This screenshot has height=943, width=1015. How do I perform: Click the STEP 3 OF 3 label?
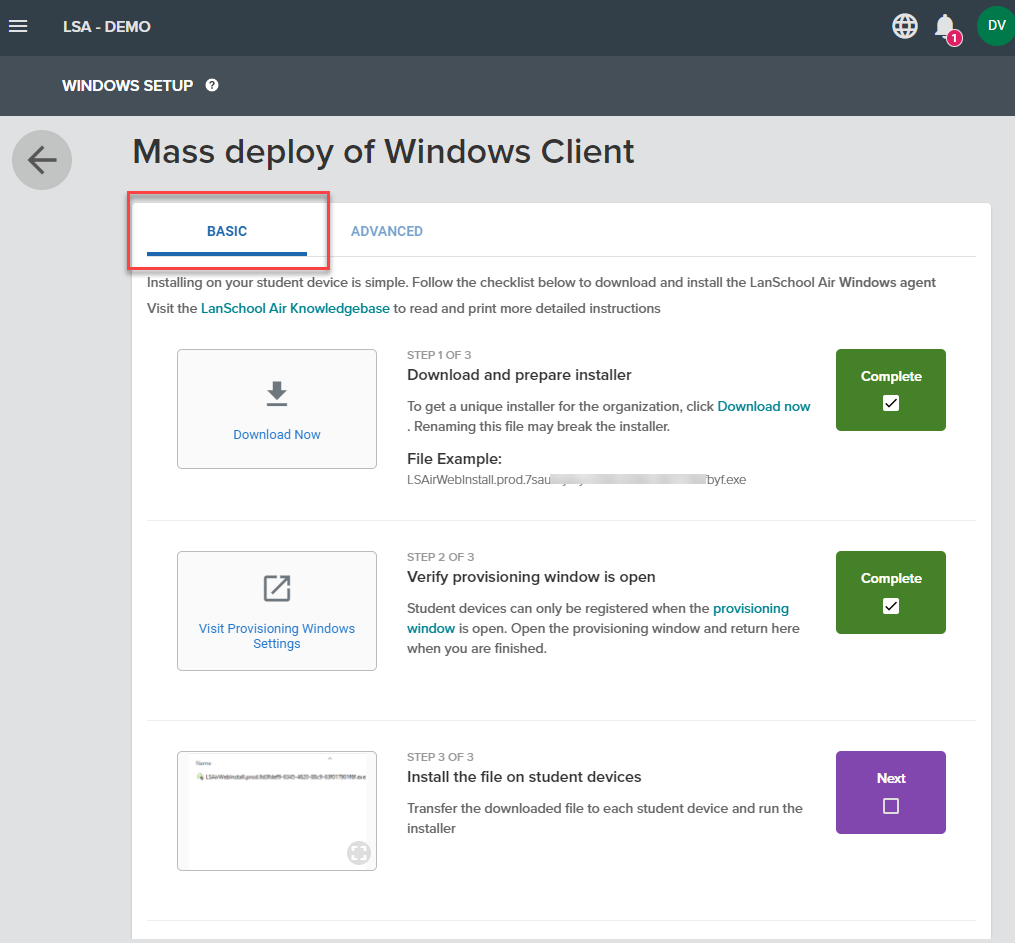point(440,757)
